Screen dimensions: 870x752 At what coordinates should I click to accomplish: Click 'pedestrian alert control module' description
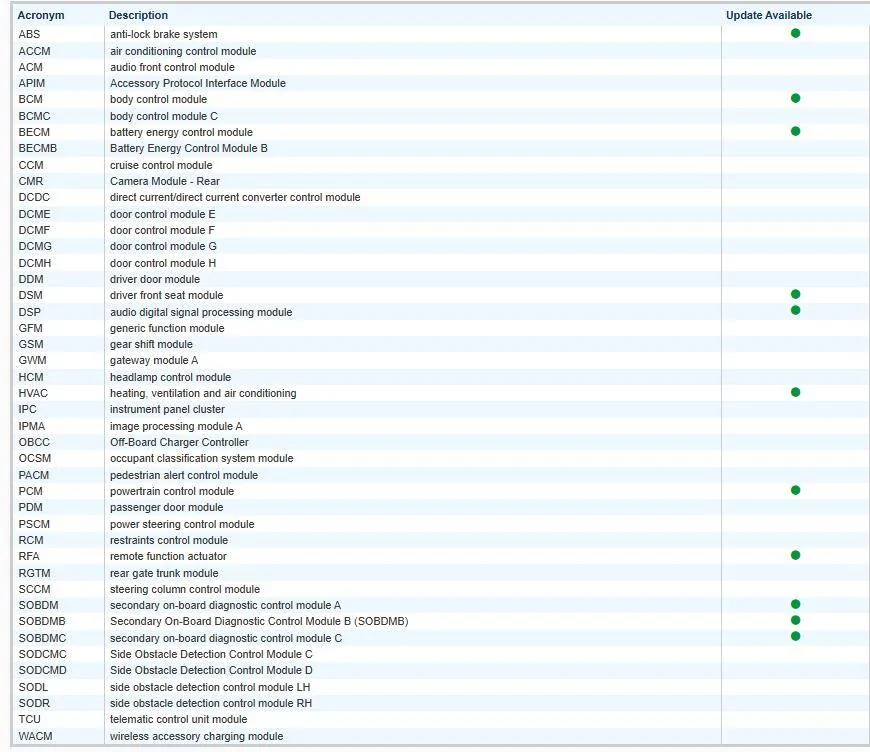[184, 475]
